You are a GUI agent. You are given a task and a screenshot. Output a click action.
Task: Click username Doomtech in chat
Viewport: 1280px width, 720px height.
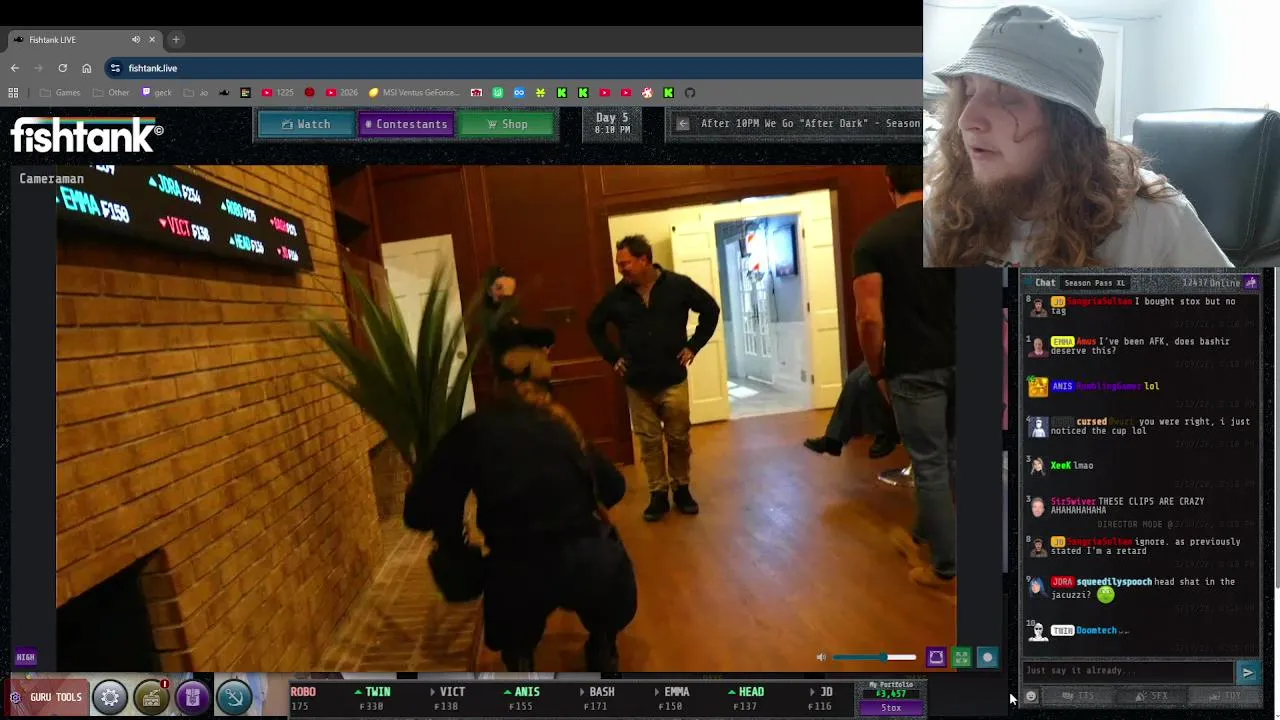(x=1096, y=631)
